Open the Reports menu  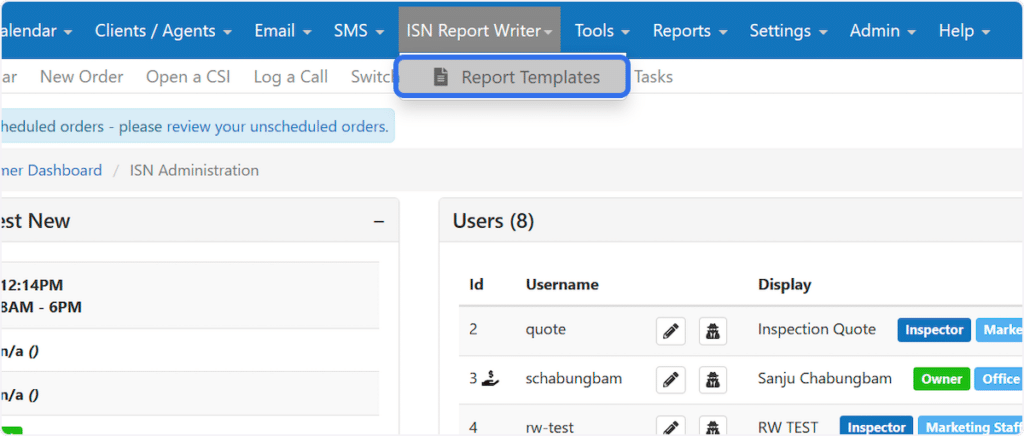tap(690, 31)
